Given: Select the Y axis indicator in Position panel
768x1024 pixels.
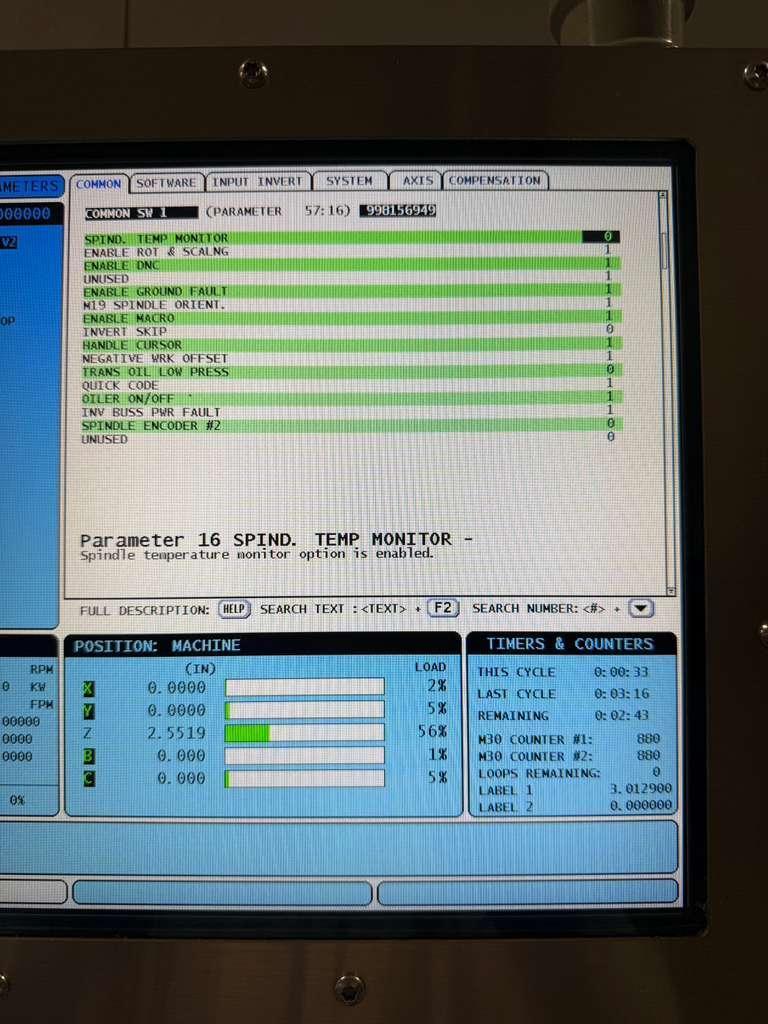Looking at the screenshot, I should (89, 710).
